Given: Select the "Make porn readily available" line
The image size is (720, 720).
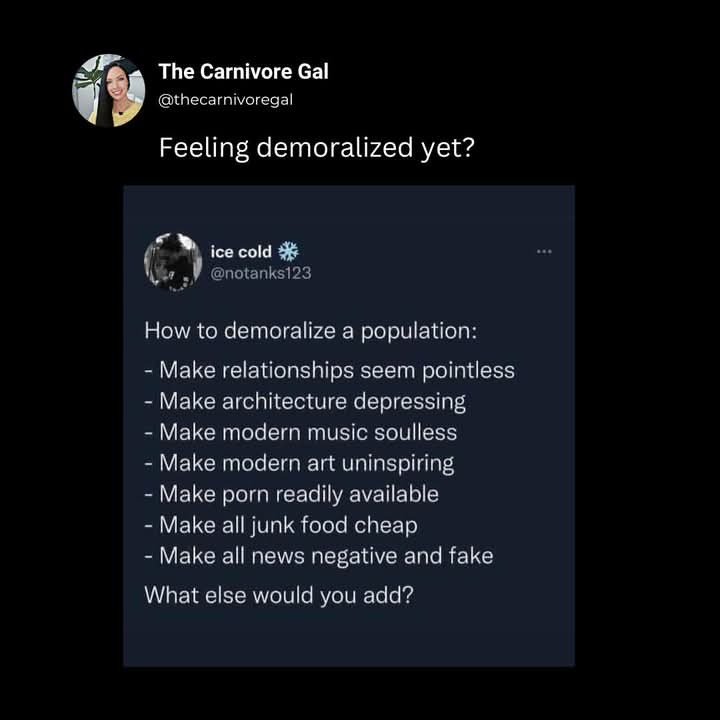Looking at the screenshot, I should (x=291, y=494).
